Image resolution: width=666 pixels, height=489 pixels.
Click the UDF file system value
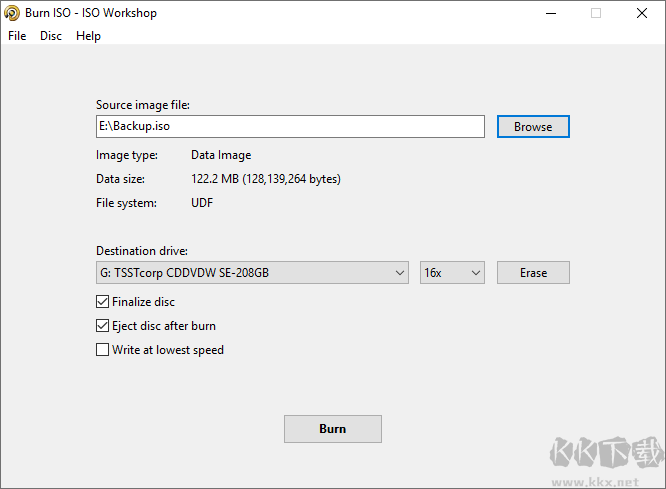pos(202,203)
